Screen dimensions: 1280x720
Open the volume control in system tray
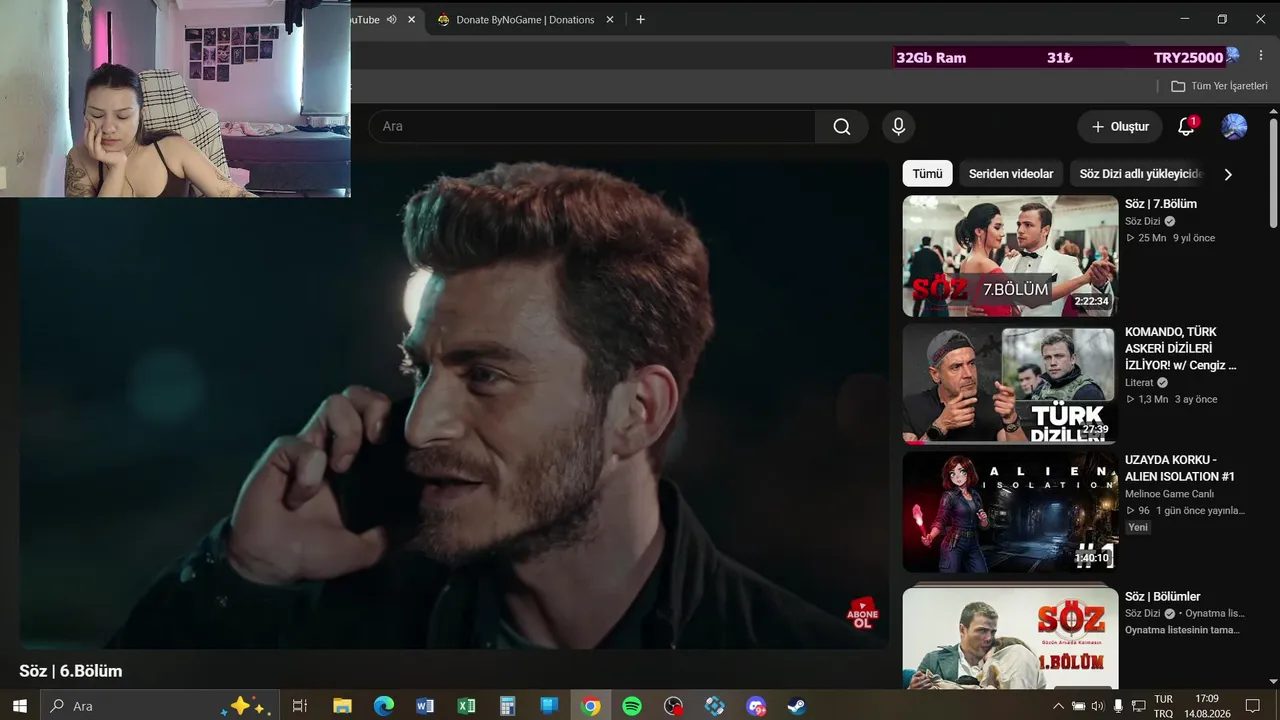(1098, 706)
